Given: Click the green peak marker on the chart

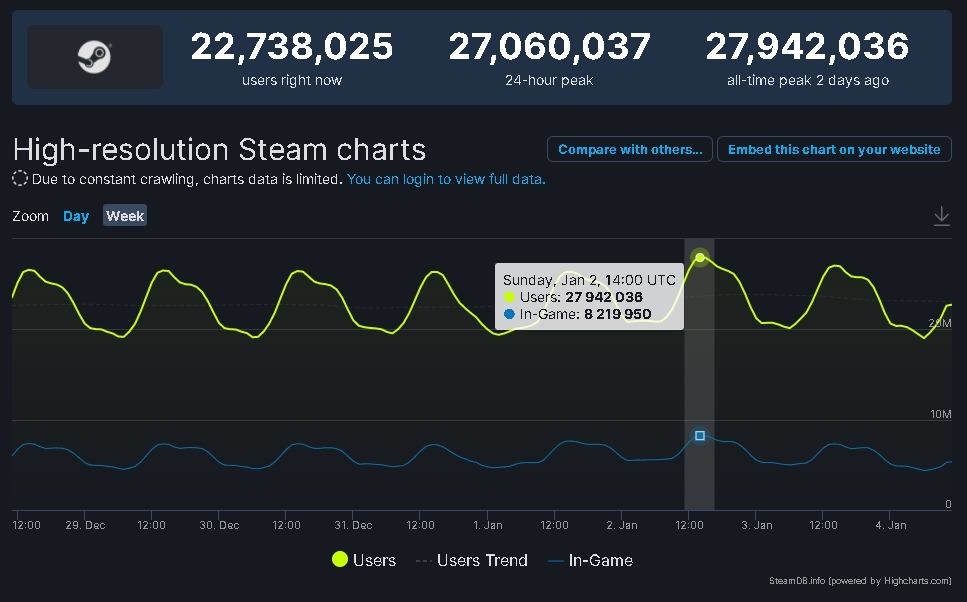Looking at the screenshot, I should 700,258.
